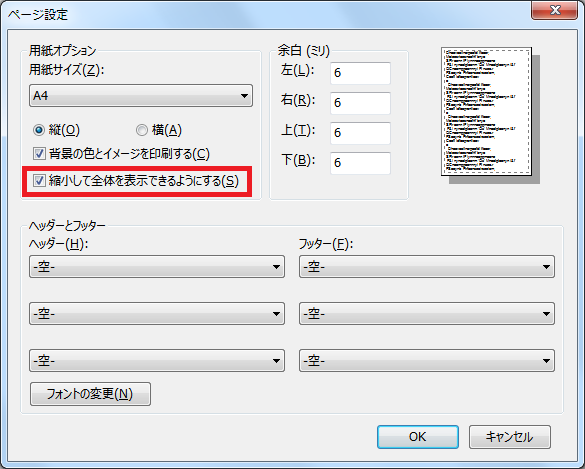Click the フォントの変更 button
The image size is (585, 469).
[90, 394]
